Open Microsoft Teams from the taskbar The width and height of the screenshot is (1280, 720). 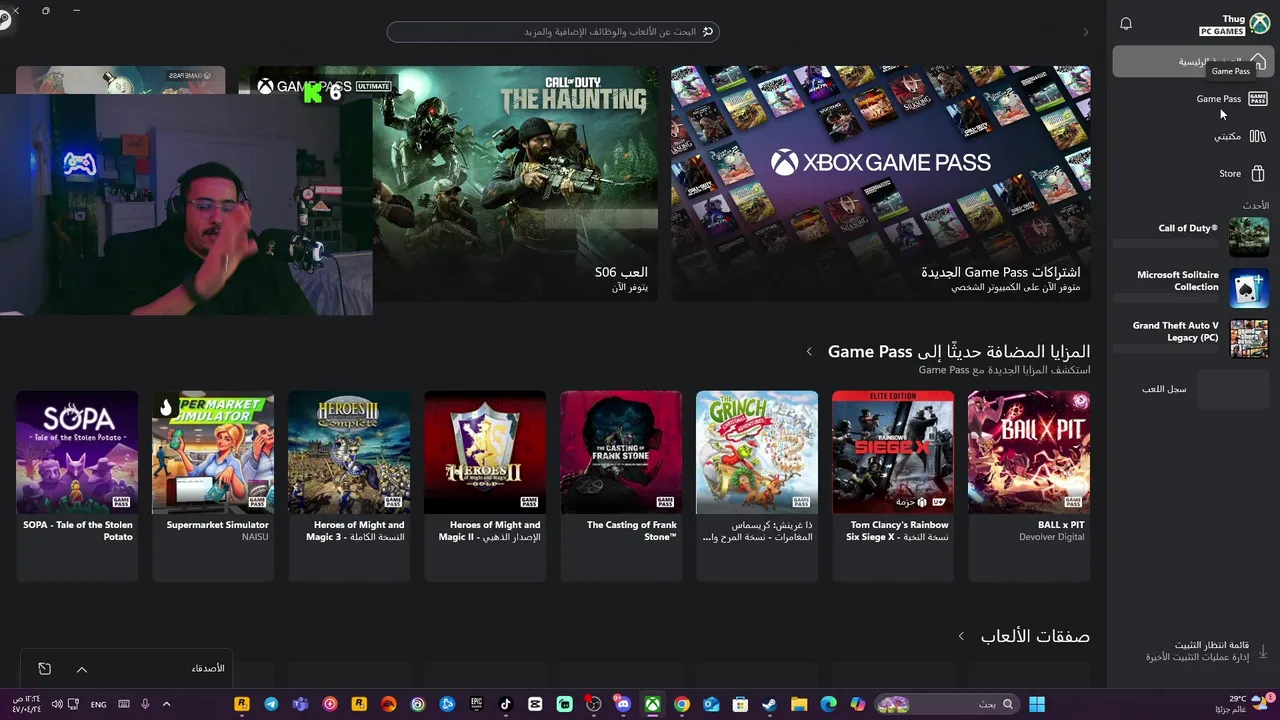(x=300, y=704)
